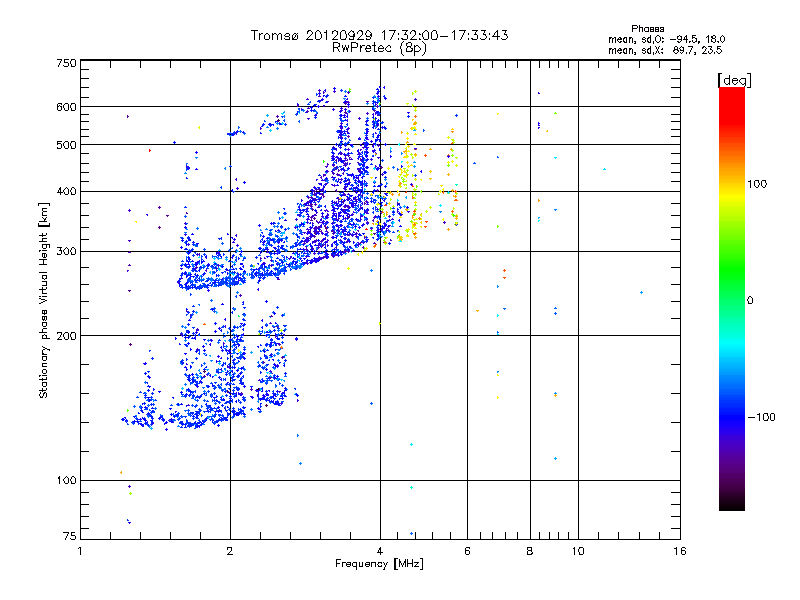This screenshot has height=600, width=800.
Task: Click the x-axis label '8'
Action: [x=530, y=551]
